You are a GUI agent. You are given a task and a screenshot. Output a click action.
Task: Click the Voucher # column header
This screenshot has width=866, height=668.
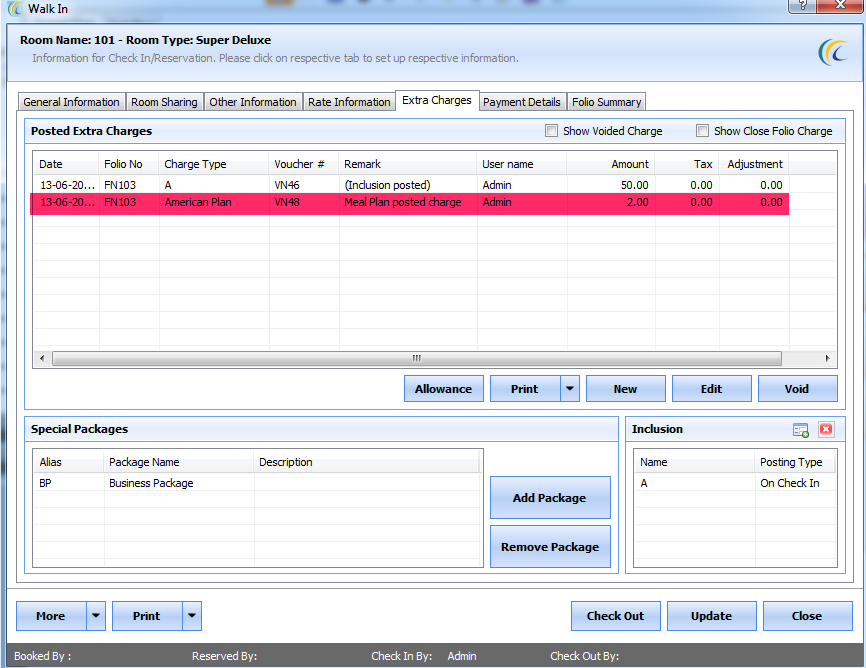tap(304, 164)
